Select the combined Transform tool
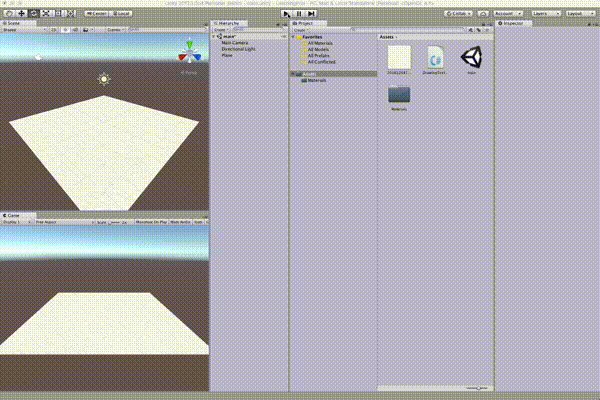Viewport: 600px width, 400px height. (x=71, y=13)
